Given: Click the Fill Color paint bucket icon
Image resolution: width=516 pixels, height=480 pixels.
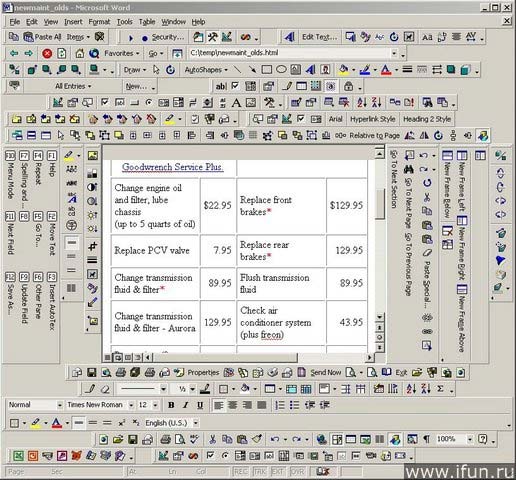Looking at the screenshot, I should click(x=343, y=70).
